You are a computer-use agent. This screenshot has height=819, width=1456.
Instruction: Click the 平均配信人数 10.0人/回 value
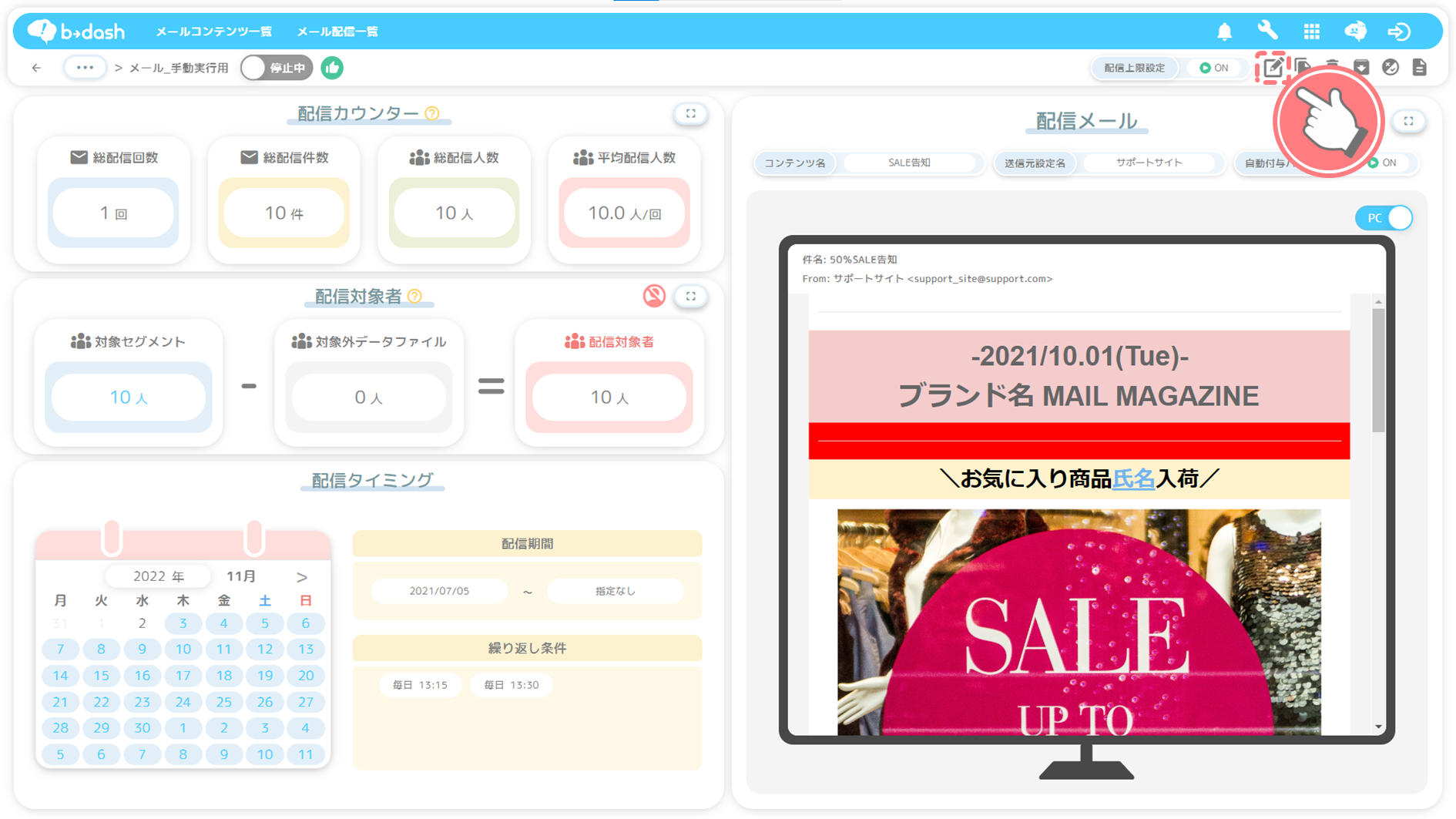pyautogui.click(x=625, y=213)
